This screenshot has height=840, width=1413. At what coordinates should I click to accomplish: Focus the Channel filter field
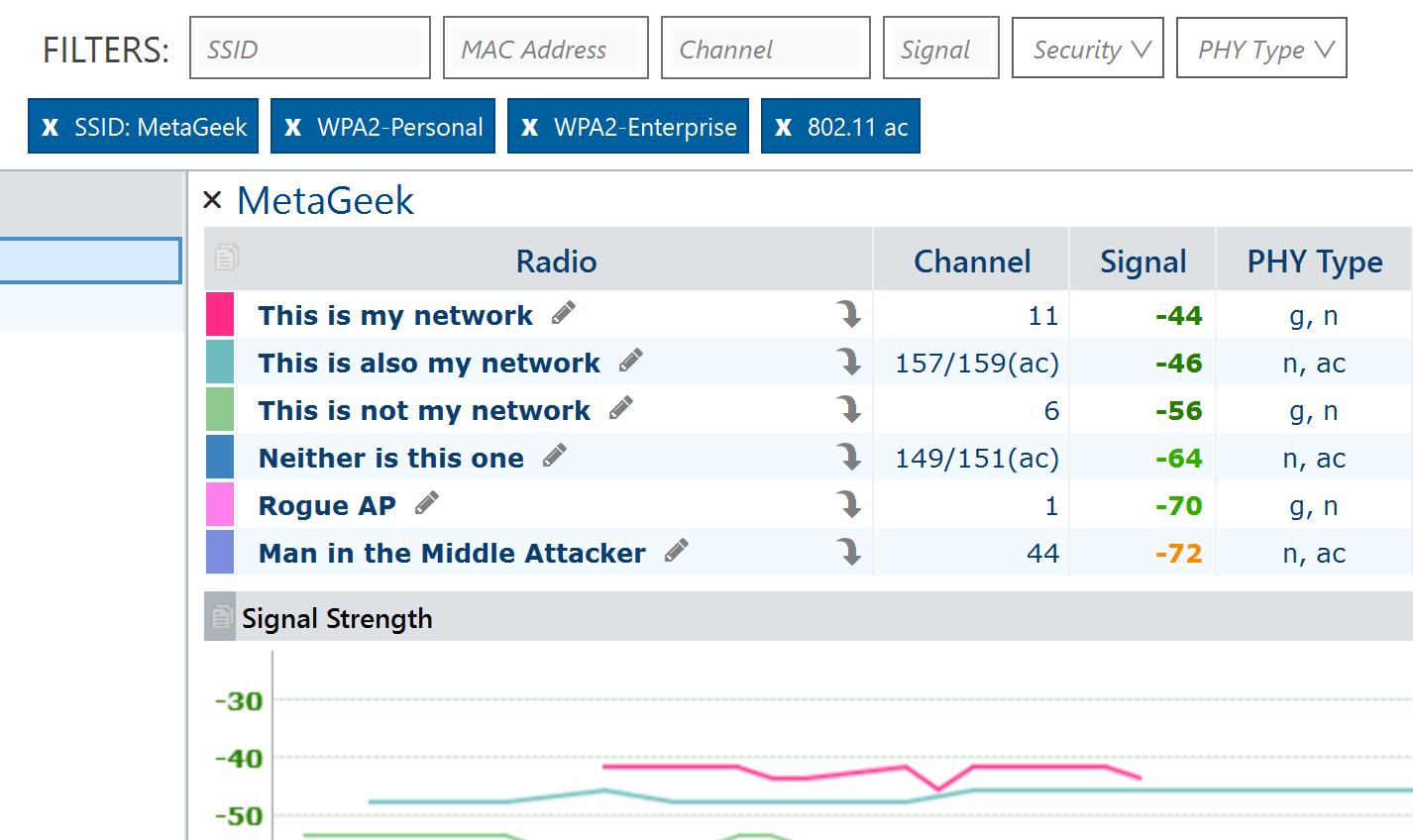tap(766, 48)
